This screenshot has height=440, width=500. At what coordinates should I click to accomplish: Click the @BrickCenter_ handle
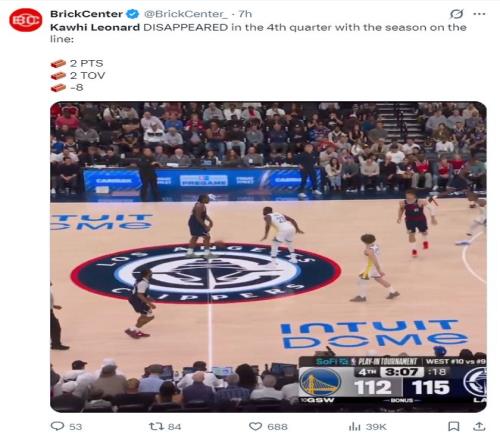click(186, 14)
